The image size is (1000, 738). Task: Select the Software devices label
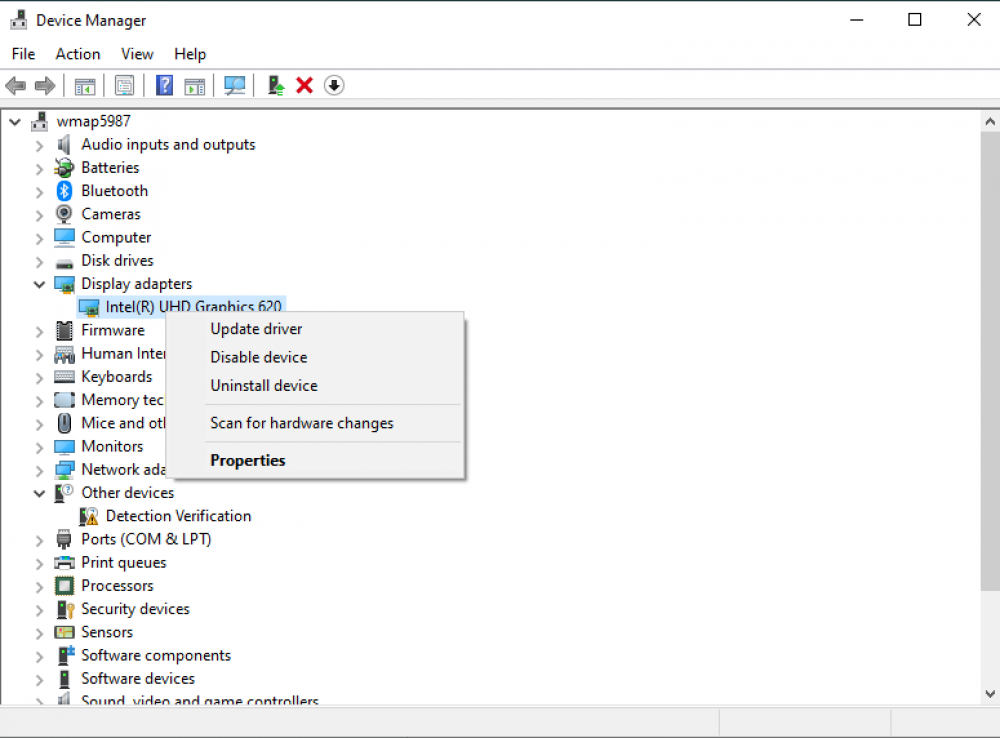point(138,679)
